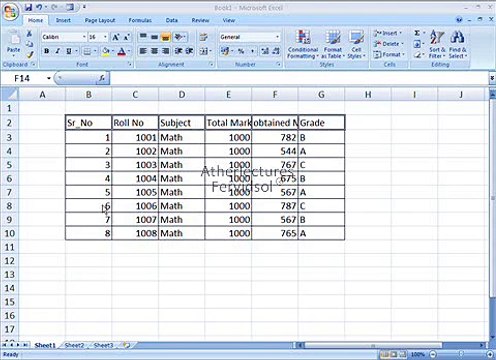Expand Find & Select menu

[457, 44]
